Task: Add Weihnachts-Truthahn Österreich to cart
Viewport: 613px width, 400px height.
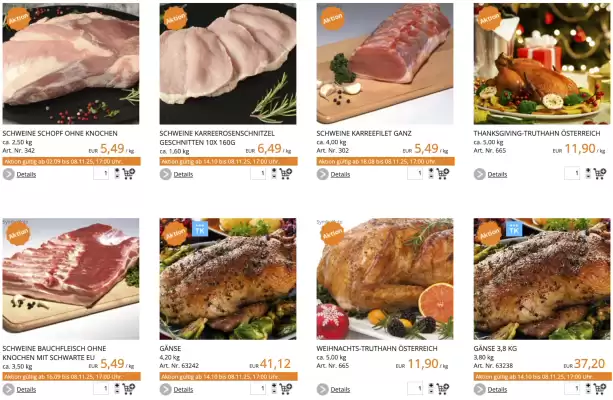Action: click(443, 389)
